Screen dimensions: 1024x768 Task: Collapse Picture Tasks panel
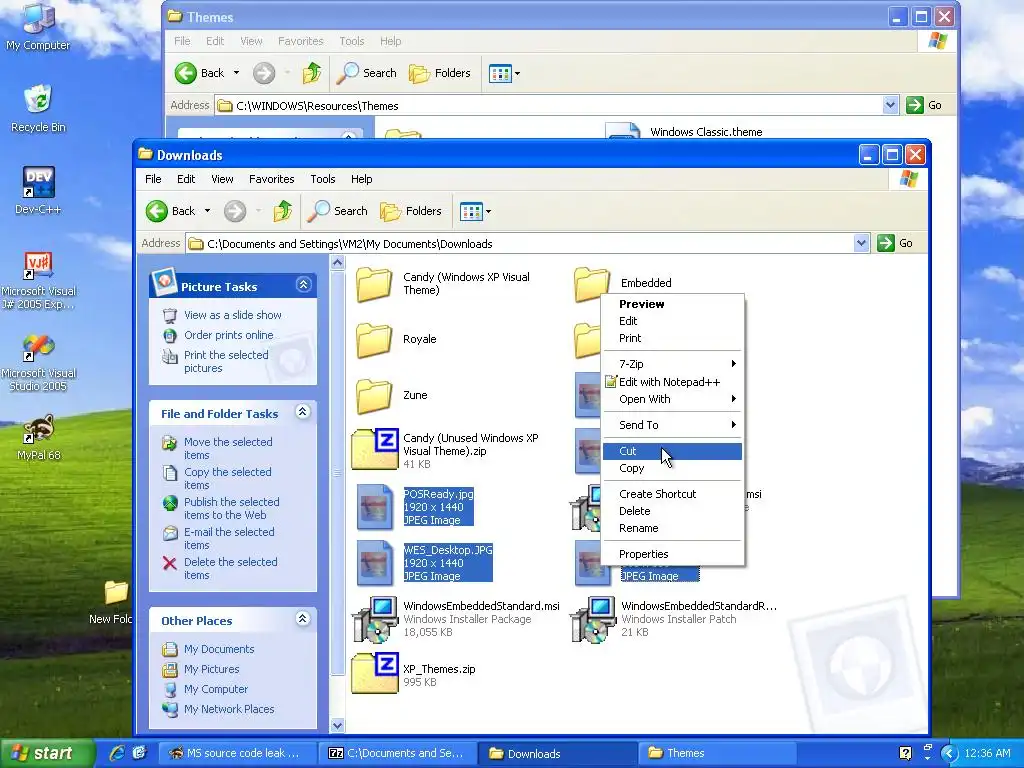[x=303, y=284]
